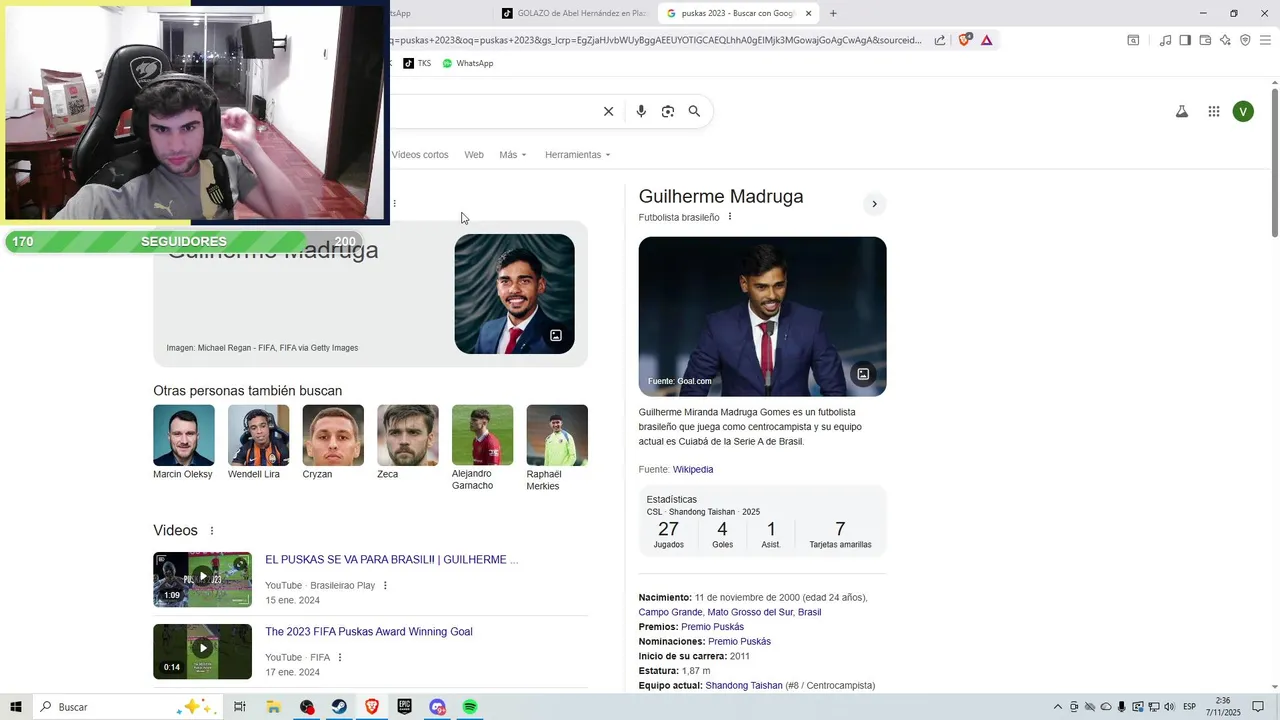Select the Web search filter
The image size is (1280, 720).
tap(474, 155)
